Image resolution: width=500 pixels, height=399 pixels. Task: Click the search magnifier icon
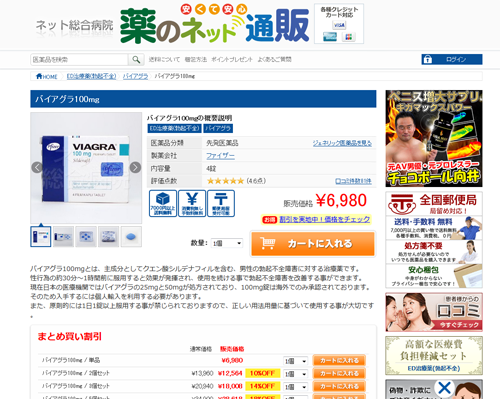coord(136,60)
